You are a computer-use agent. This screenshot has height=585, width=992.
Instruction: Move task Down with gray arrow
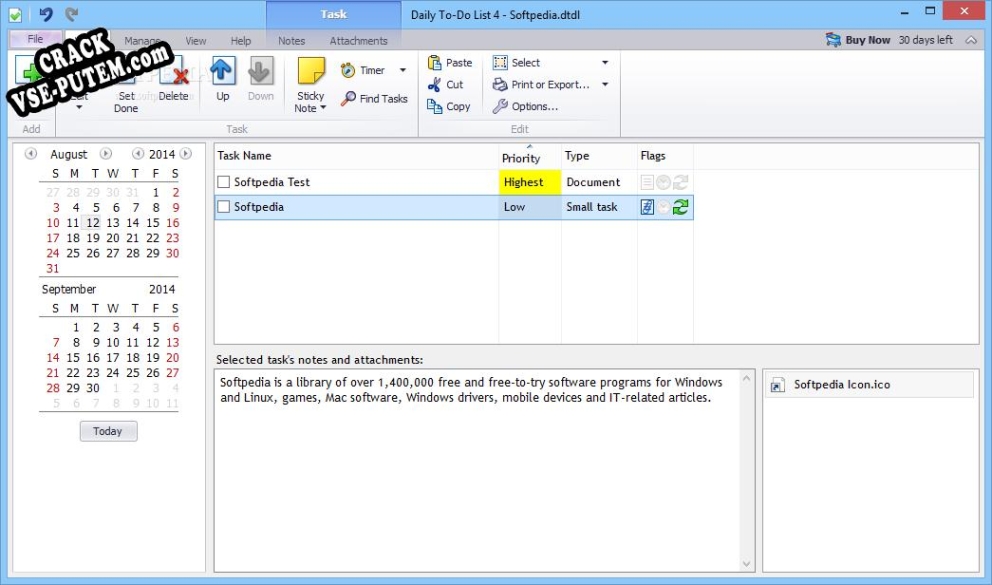(260, 71)
